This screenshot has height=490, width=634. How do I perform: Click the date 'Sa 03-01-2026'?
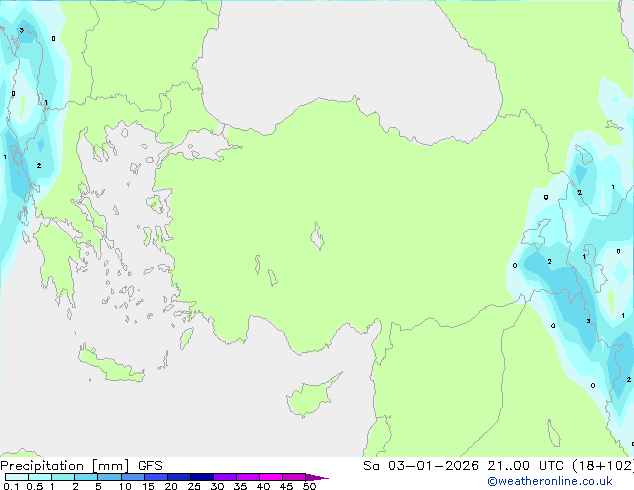click(421, 466)
